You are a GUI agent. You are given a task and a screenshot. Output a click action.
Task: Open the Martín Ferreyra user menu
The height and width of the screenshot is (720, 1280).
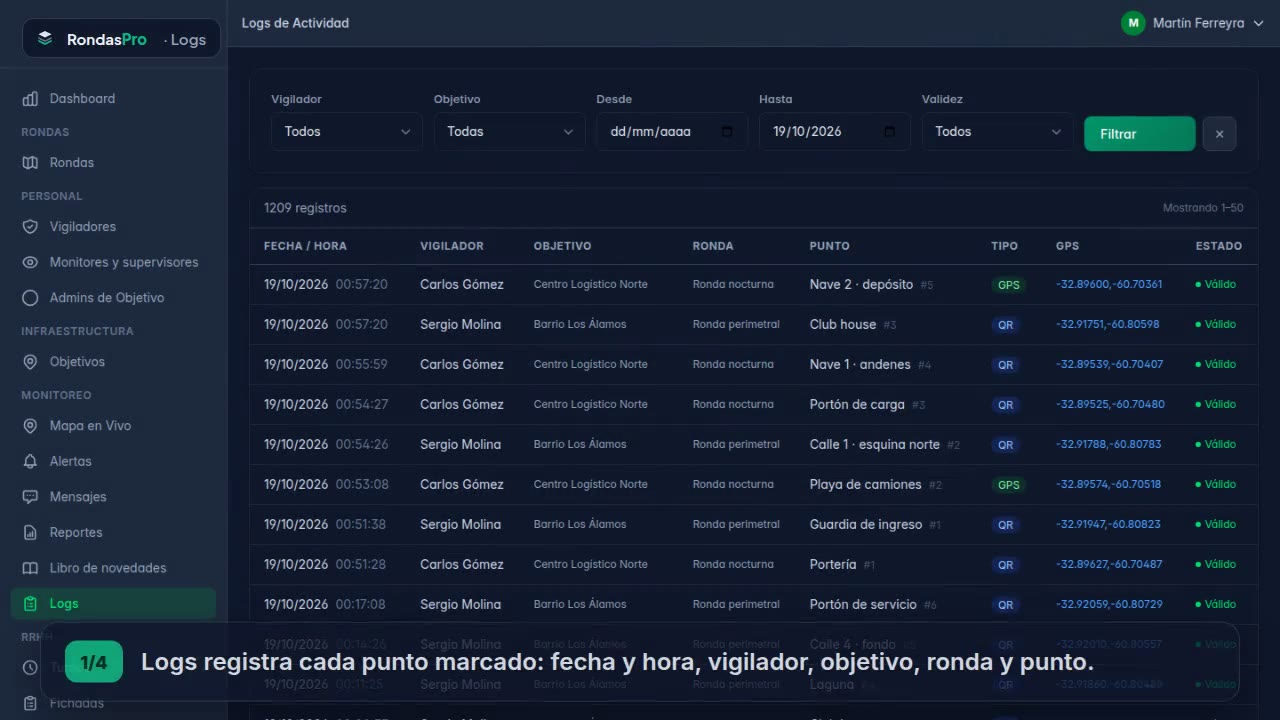[1192, 23]
